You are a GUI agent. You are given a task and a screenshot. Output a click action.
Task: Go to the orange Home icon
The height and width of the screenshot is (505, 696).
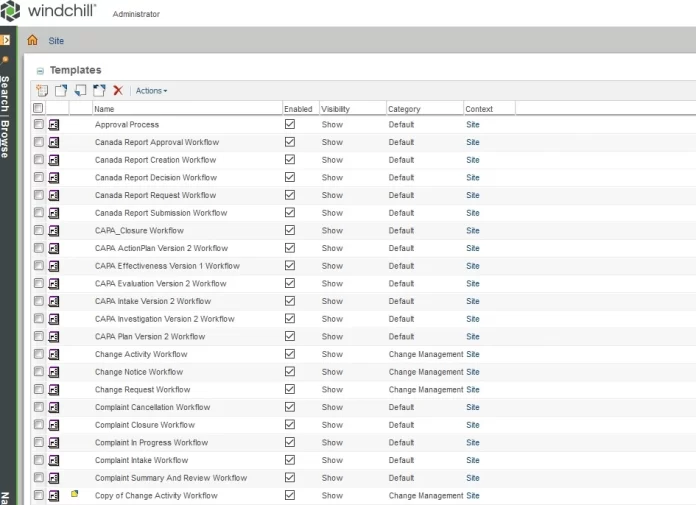click(x=32, y=40)
